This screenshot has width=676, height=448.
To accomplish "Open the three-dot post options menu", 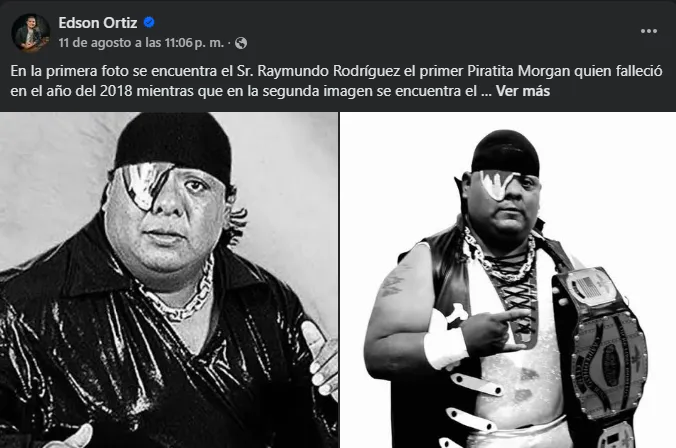I will [x=648, y=31].
